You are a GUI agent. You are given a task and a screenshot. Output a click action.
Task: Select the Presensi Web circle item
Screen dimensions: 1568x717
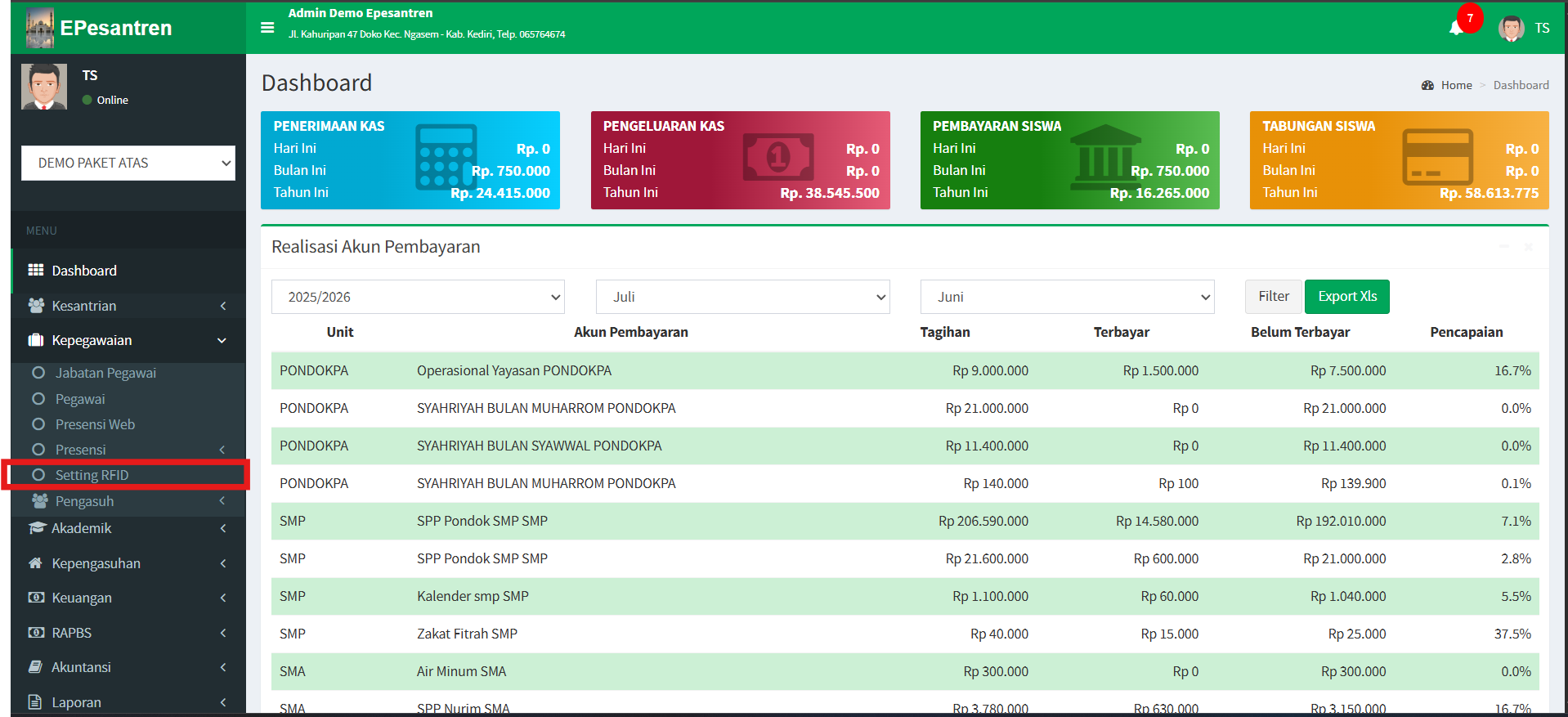(95, 424)
